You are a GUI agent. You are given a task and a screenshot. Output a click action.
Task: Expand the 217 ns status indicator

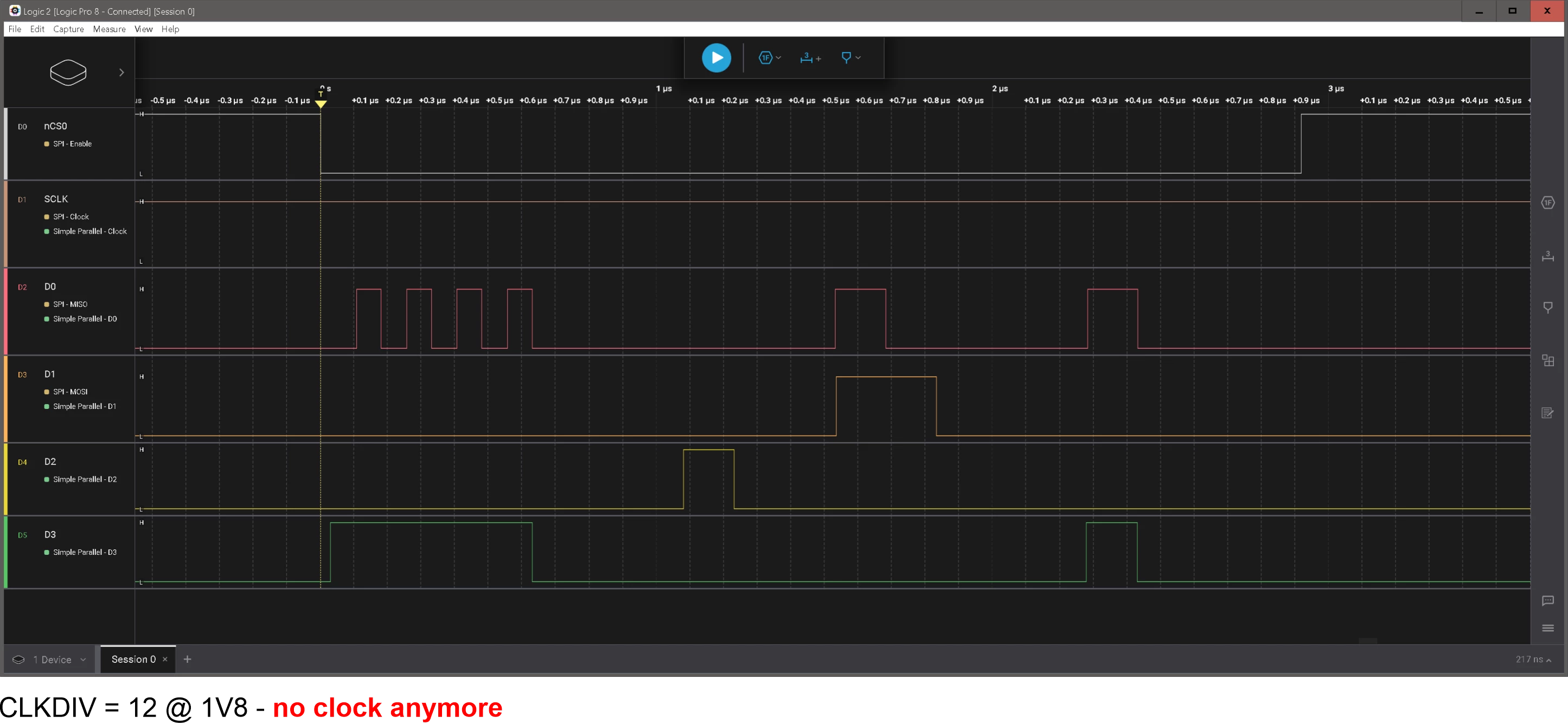pos(1533,659)
